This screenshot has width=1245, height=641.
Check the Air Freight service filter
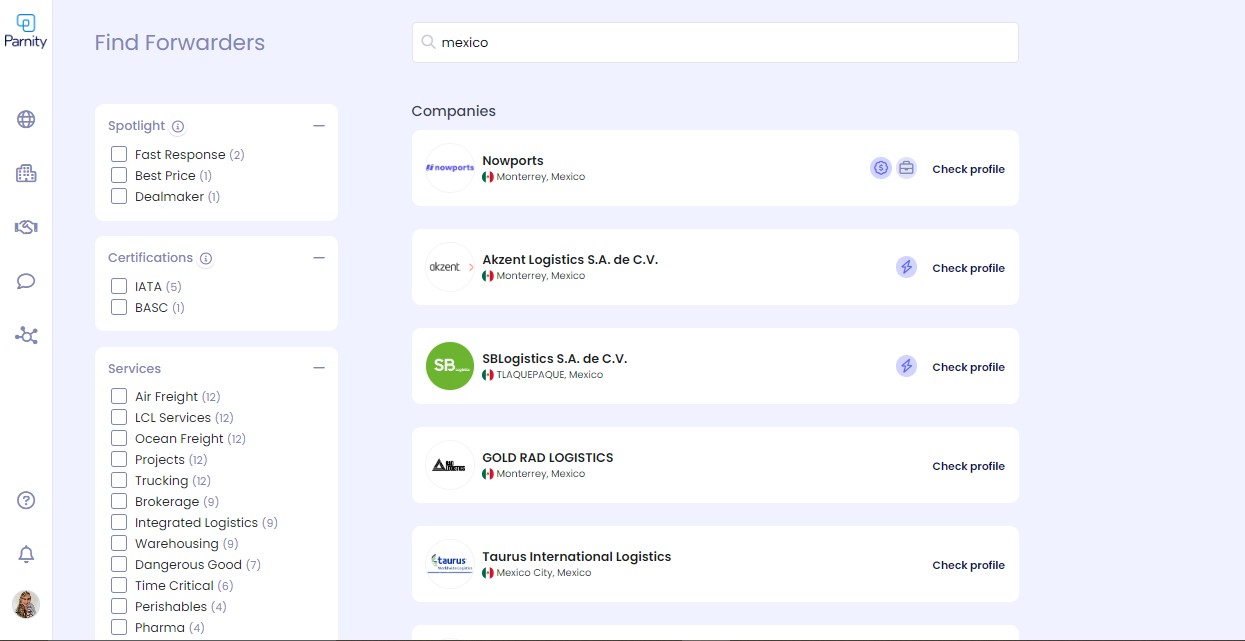point(119,396)
